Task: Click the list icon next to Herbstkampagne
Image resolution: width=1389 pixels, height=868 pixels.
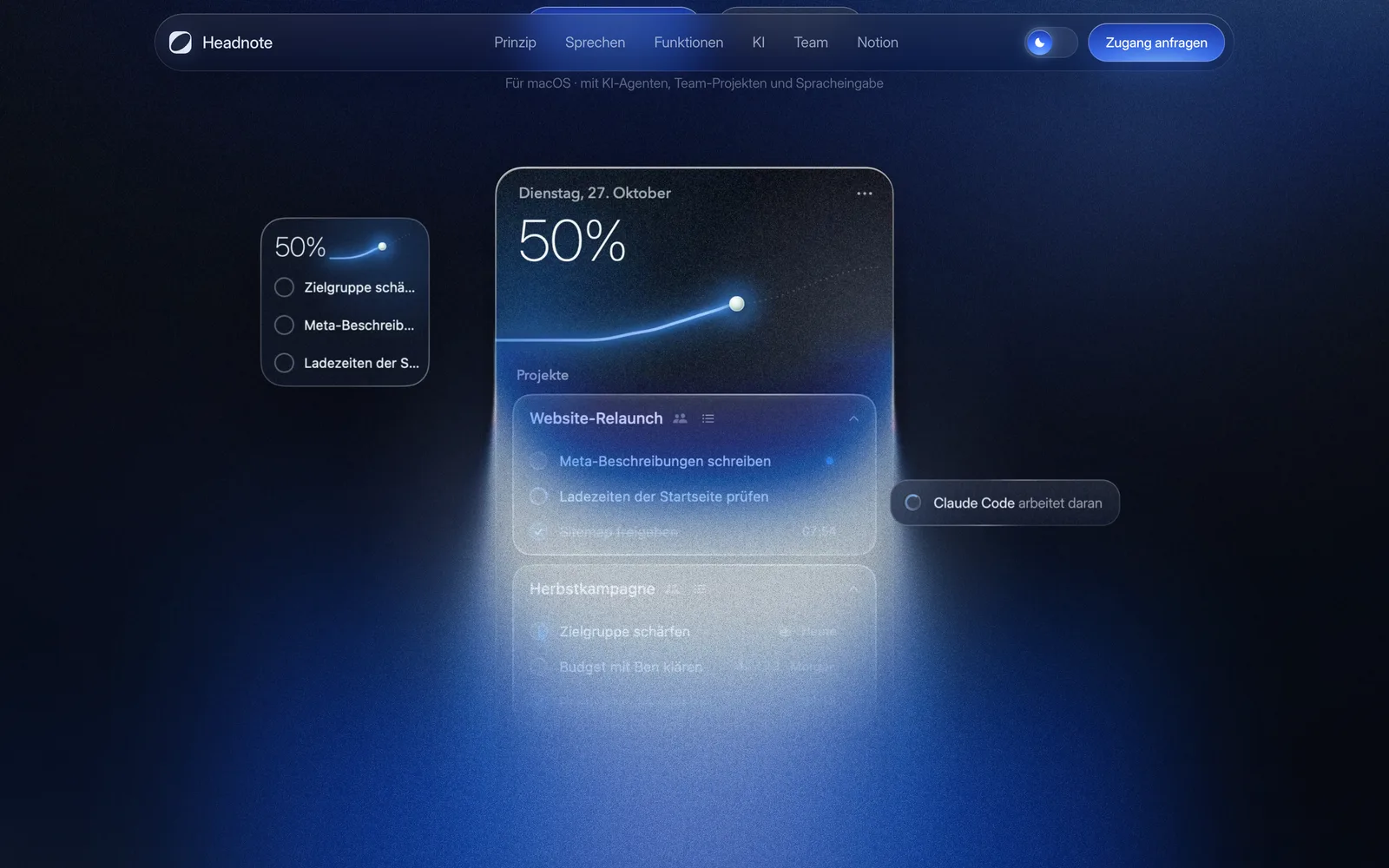Action: (701, 589)
